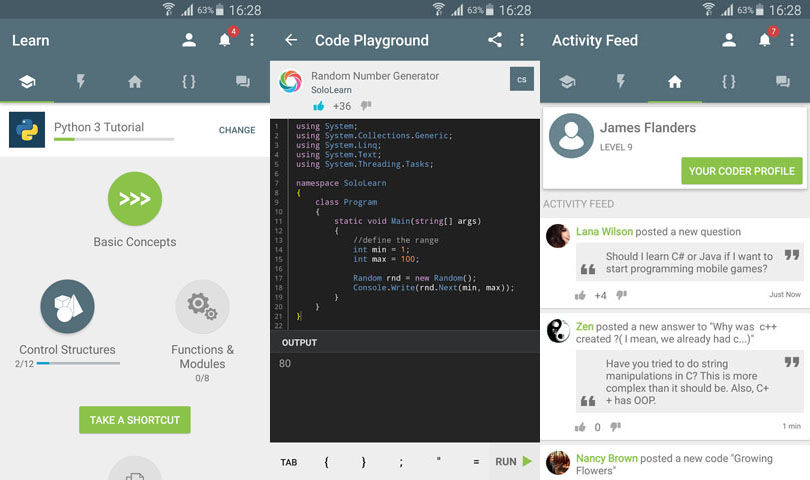810x480 pixels.
Task: Downvote Random Number Generator code
Action: 366,106
